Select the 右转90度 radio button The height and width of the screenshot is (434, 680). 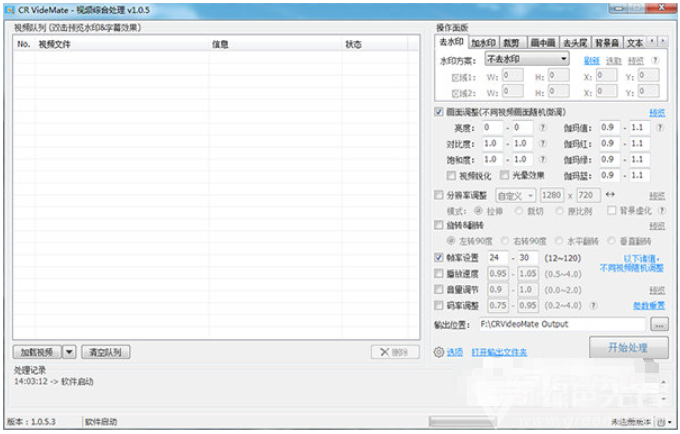505,241
